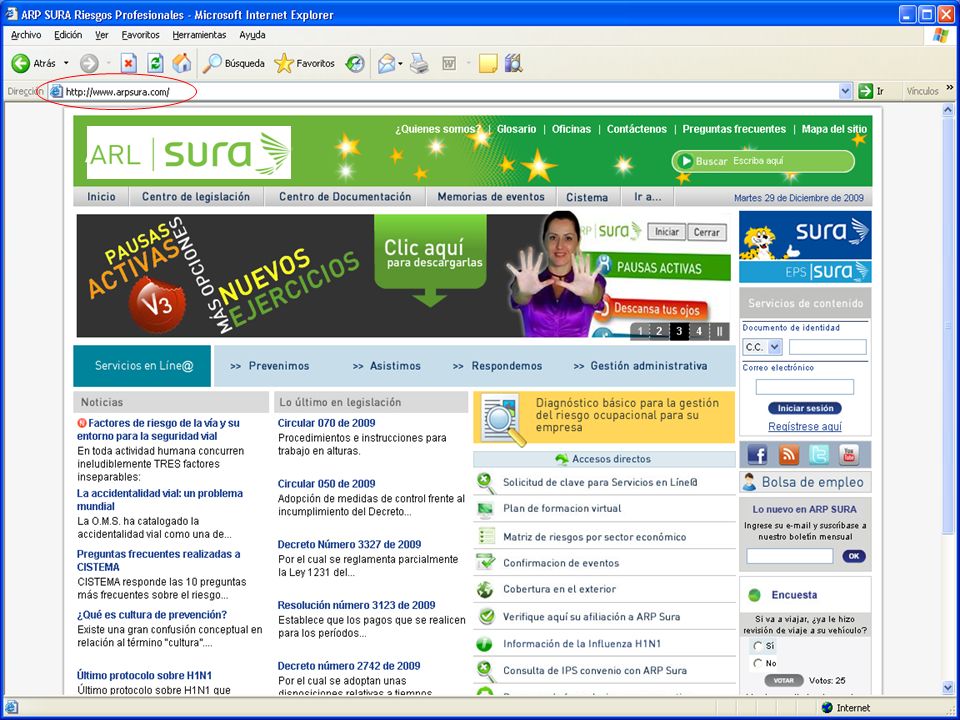
Task: Click the newsletter OK button
Action: pos(854,556)
